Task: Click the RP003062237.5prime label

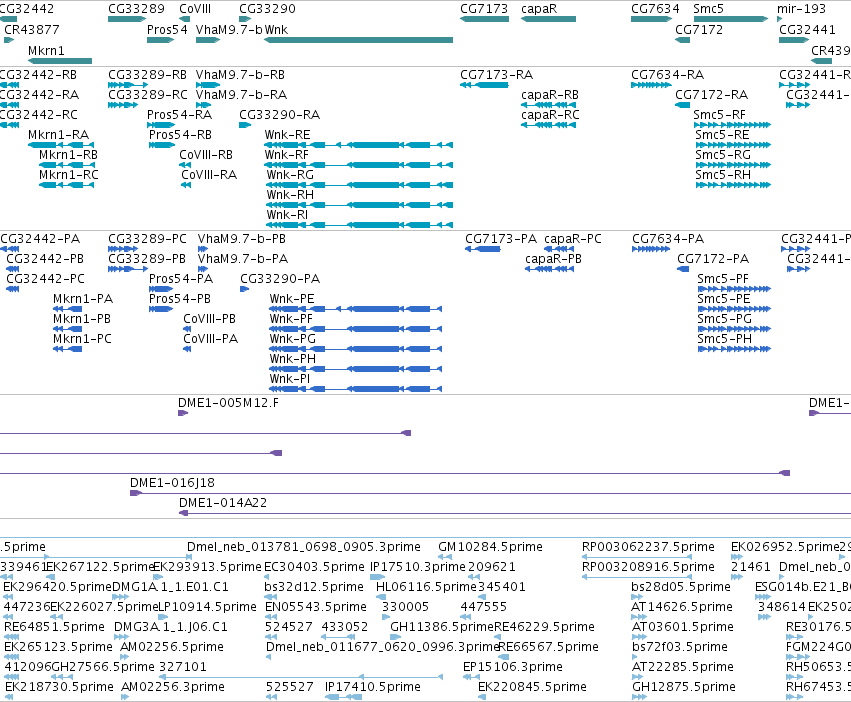Action: [x=648, y=547]
